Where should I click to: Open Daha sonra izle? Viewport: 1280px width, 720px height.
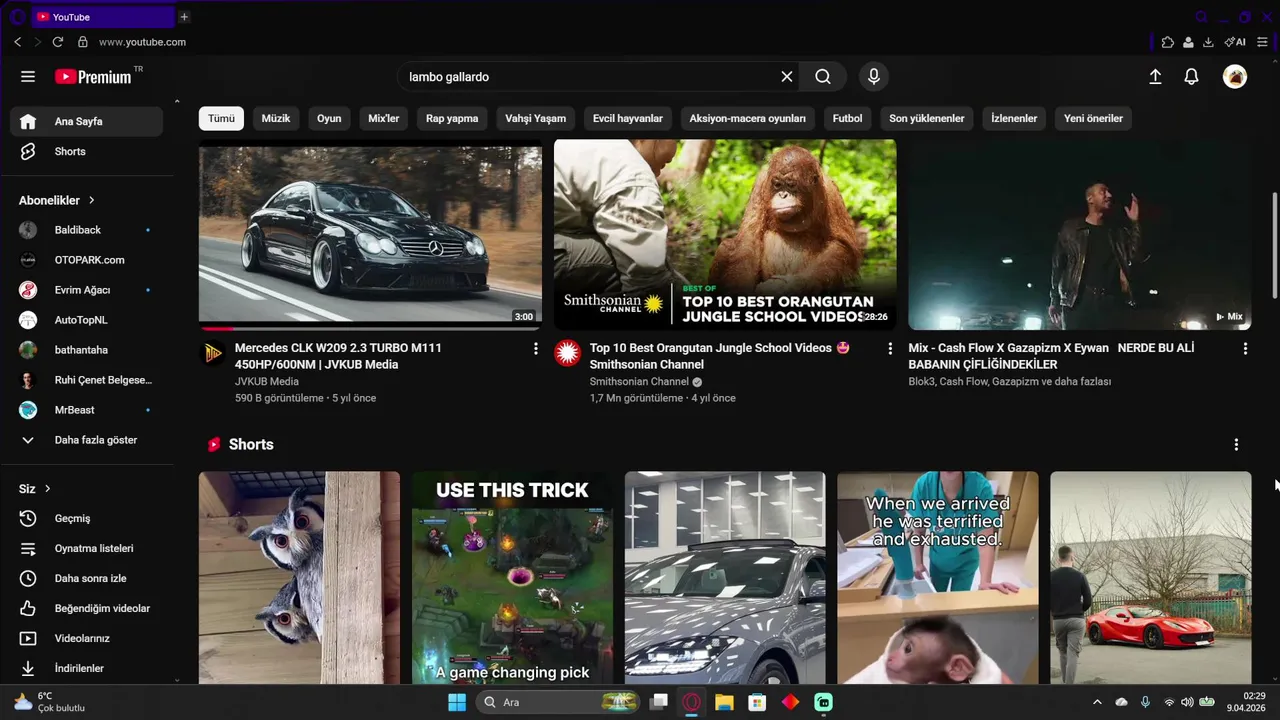[87, 578]
